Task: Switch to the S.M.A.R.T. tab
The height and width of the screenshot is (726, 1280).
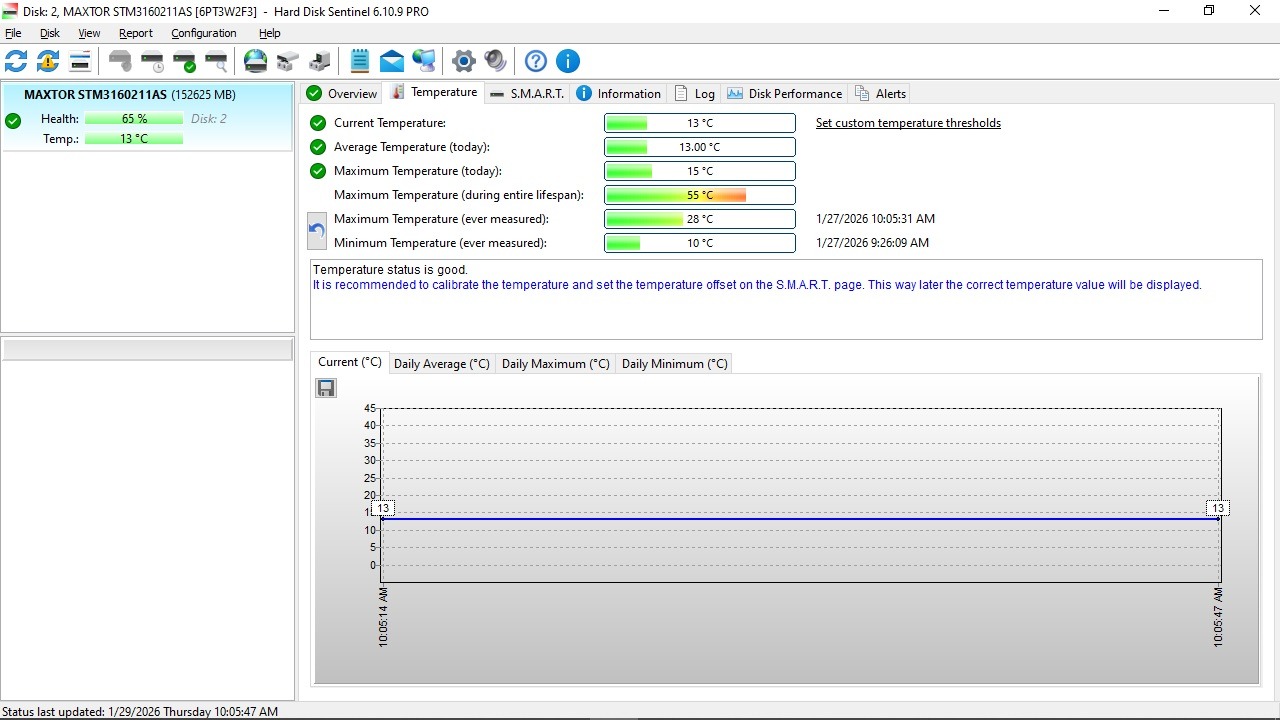Action: (x=527, y=93)
